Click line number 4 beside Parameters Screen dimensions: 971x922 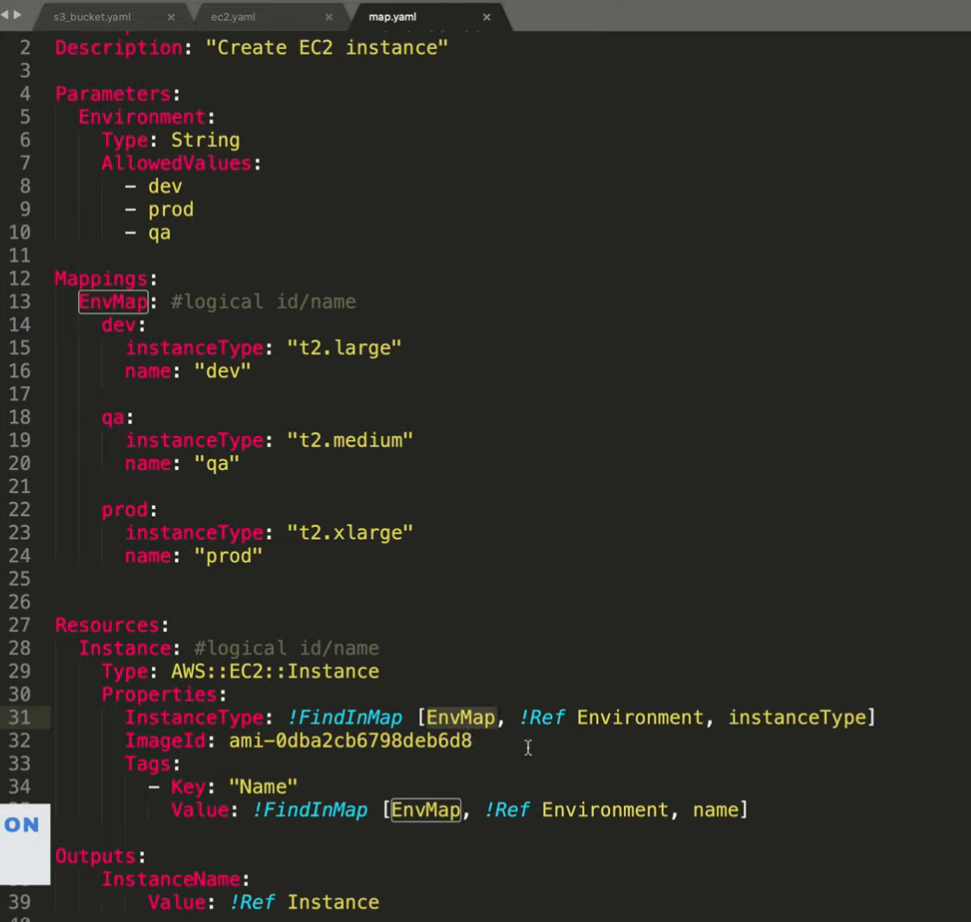click(x=26, y=94)
